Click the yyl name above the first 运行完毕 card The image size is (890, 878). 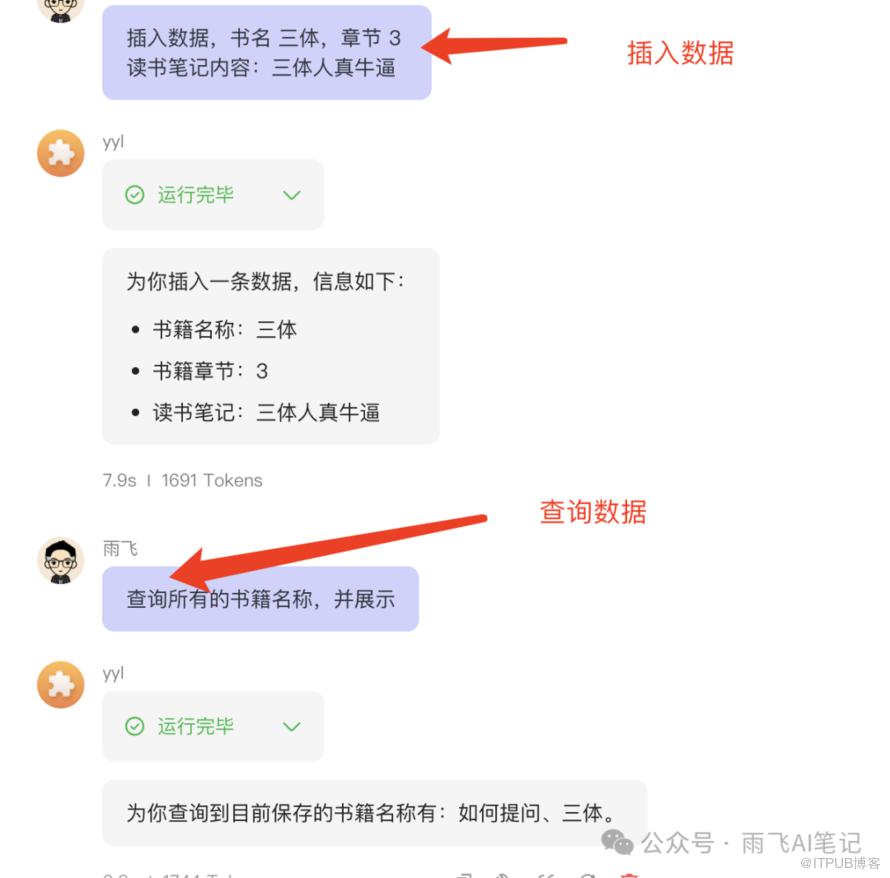coord(113,142)
